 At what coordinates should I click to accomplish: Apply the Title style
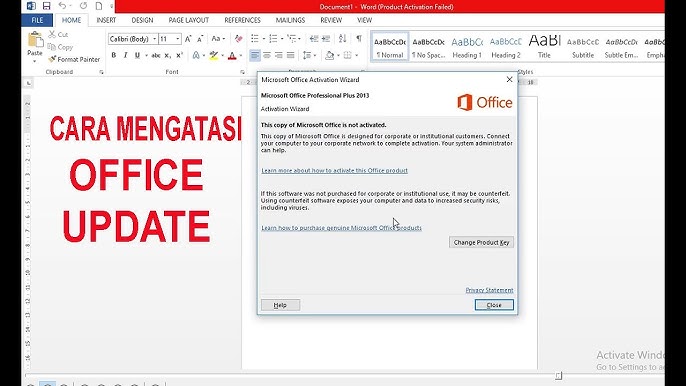pos(544,46)
